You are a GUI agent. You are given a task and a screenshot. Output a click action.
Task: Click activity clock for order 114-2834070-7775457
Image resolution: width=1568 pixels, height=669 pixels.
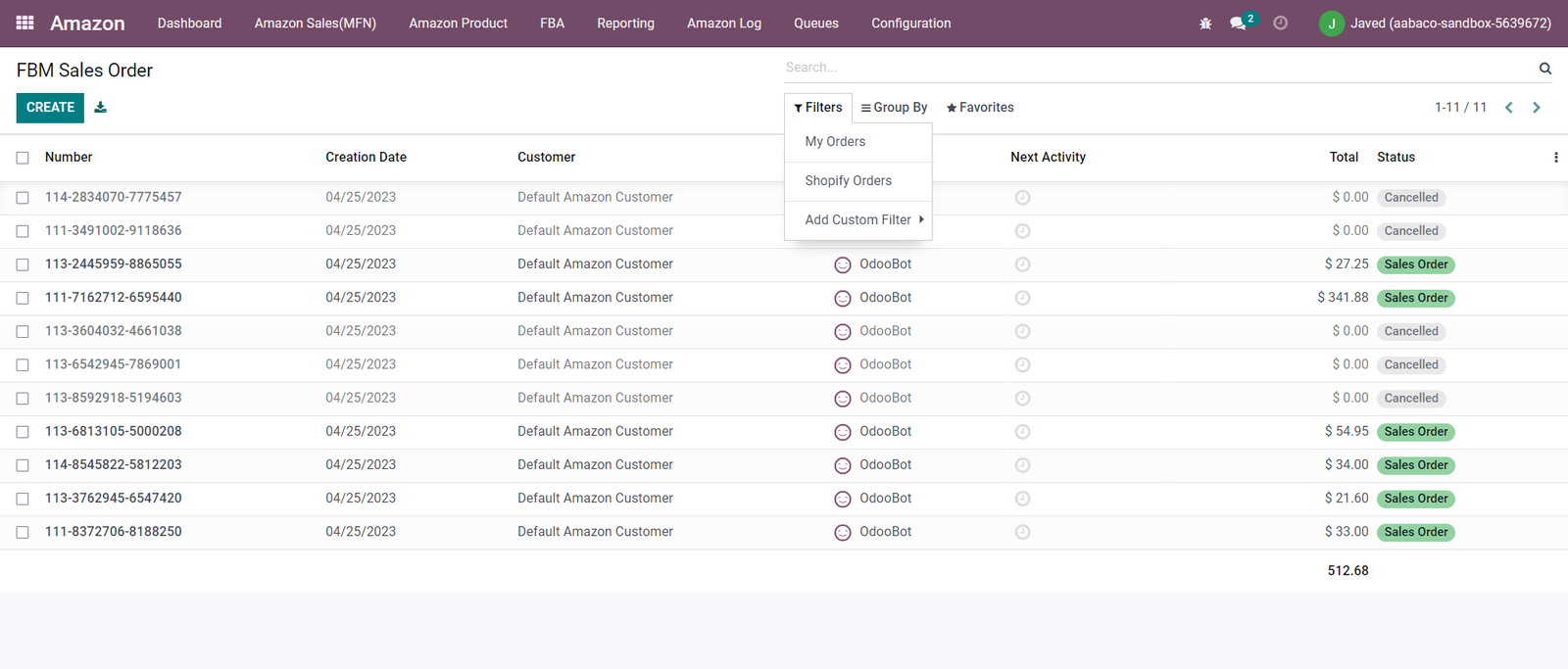pyautogui.click(x=1022, y=198)
